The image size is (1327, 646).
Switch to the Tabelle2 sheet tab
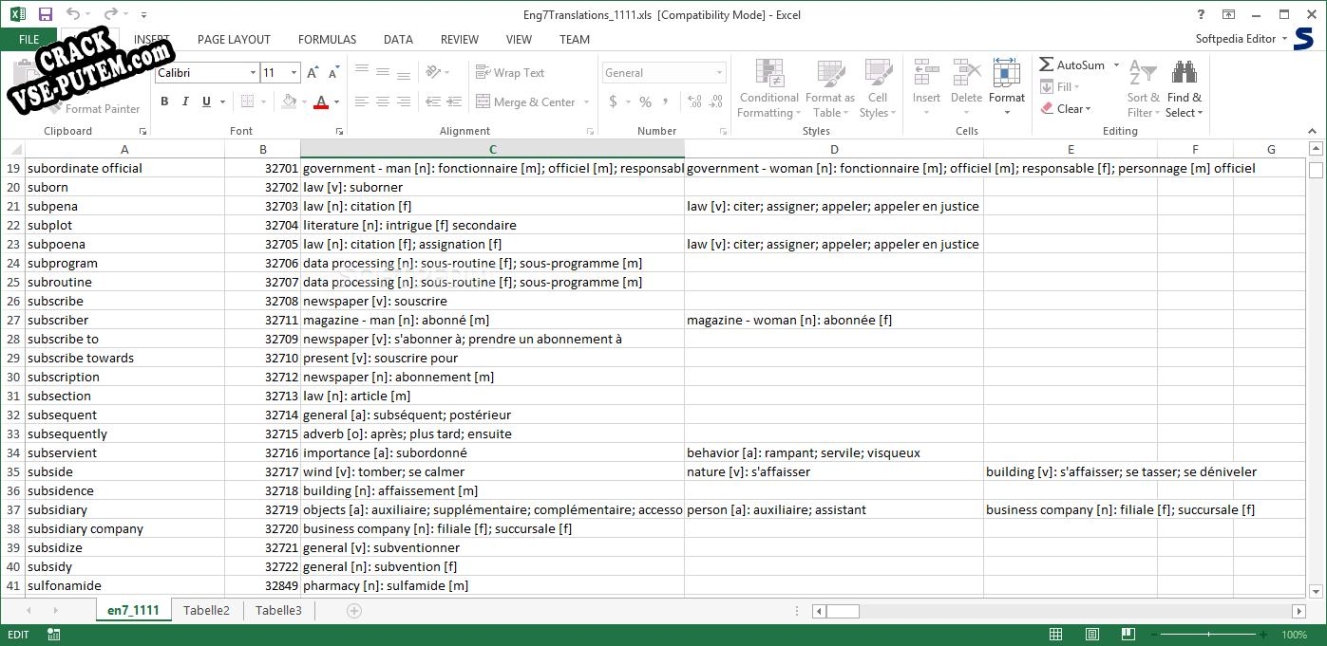(206, 611)
